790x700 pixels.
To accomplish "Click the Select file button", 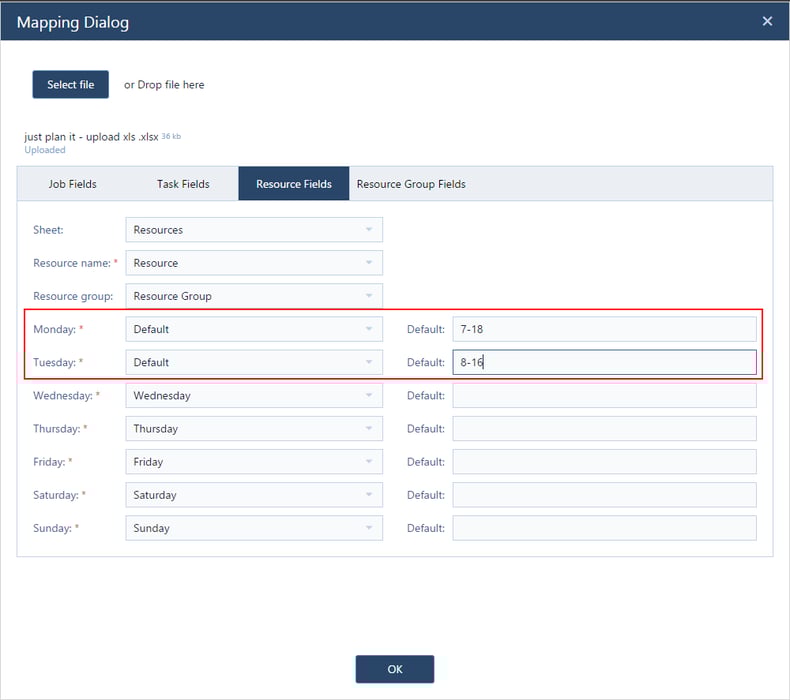I will tap(70, 85).
